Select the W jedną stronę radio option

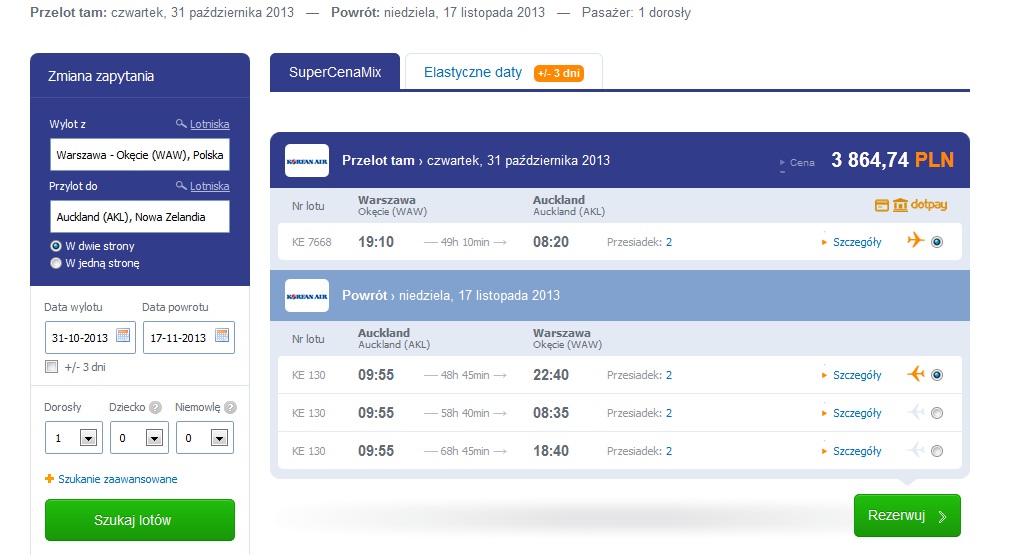pos(56,263)
